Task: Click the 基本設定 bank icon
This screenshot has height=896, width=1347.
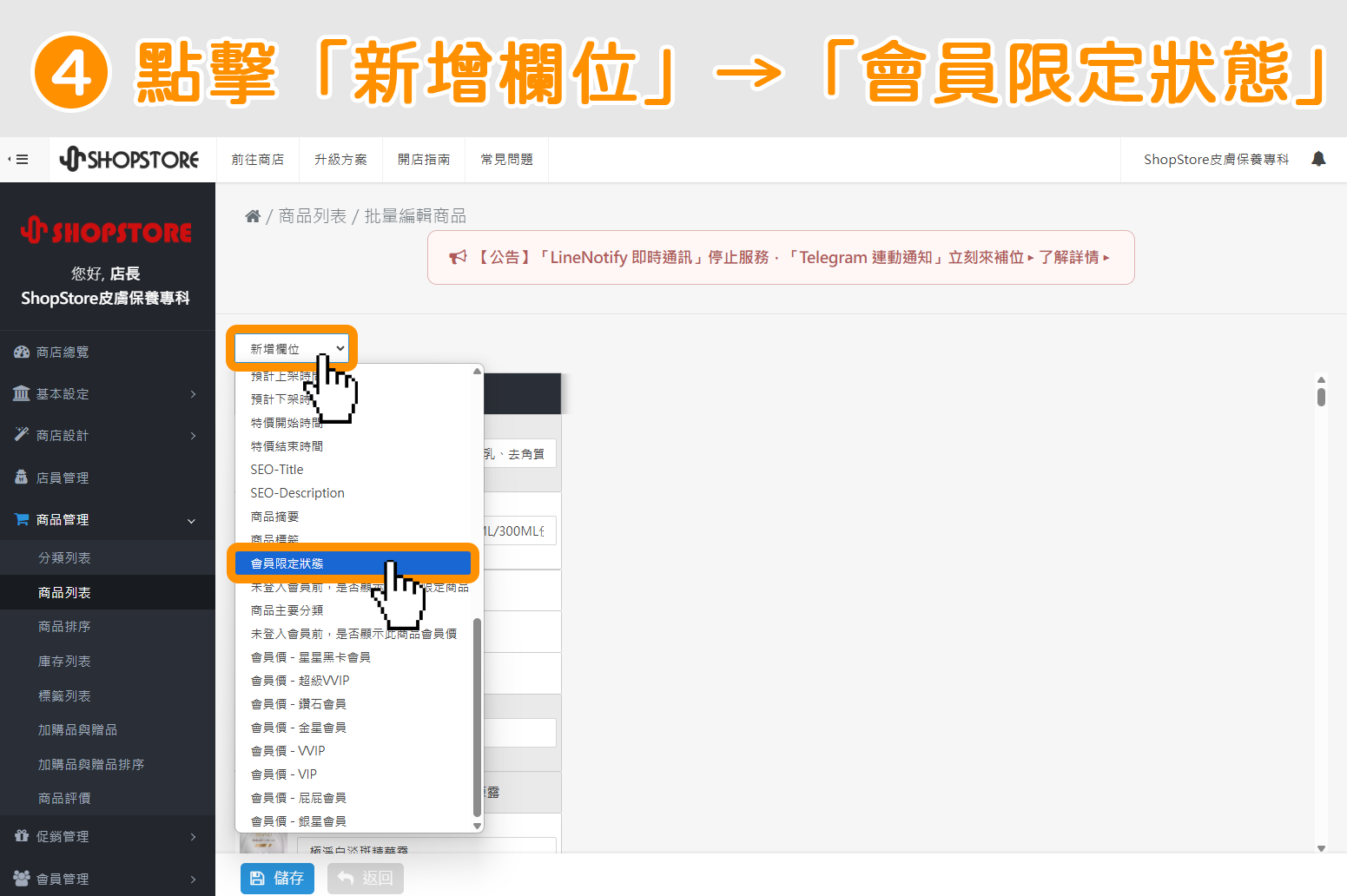Action: (x=22, y=393)
